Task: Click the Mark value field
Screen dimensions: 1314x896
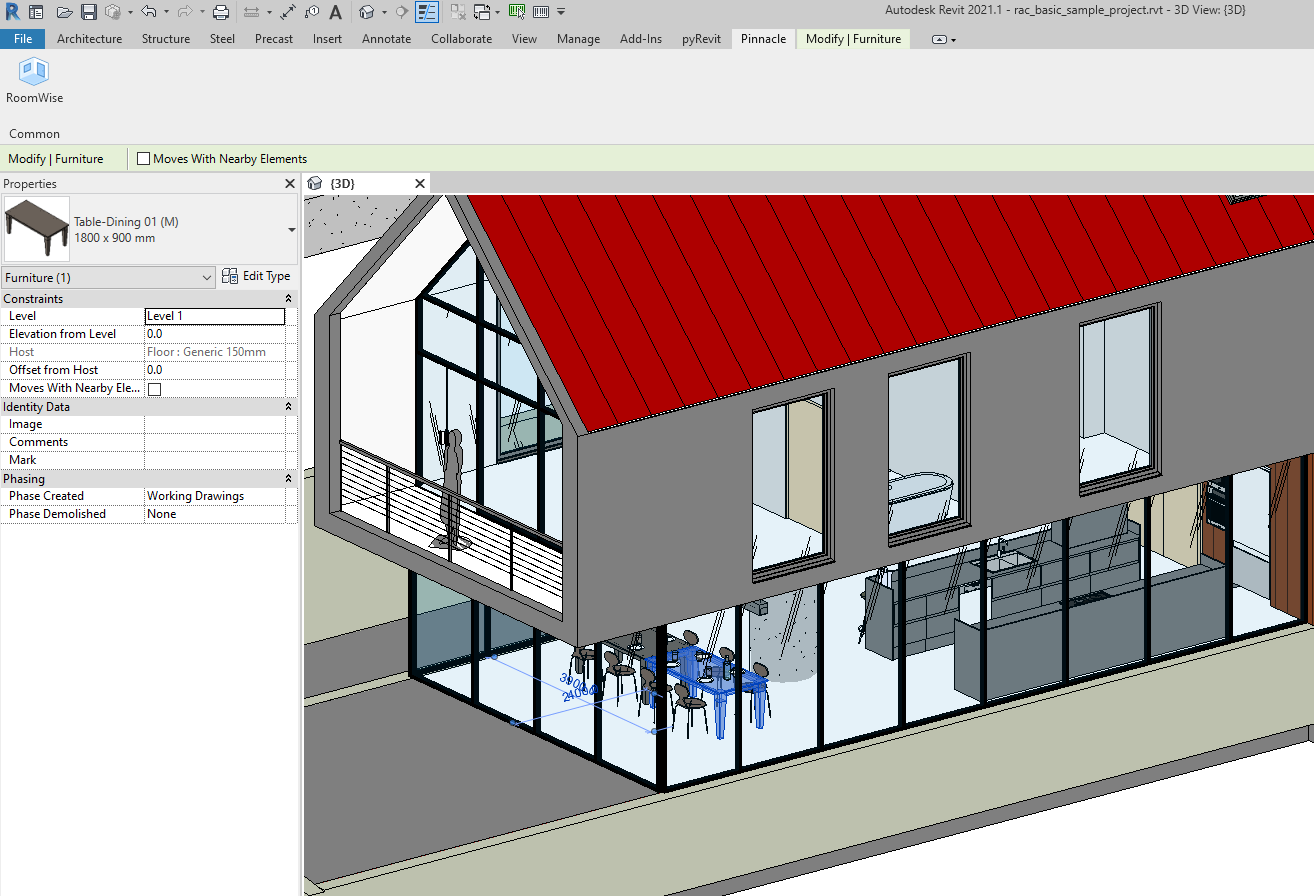Action: [x=215, y=460]
